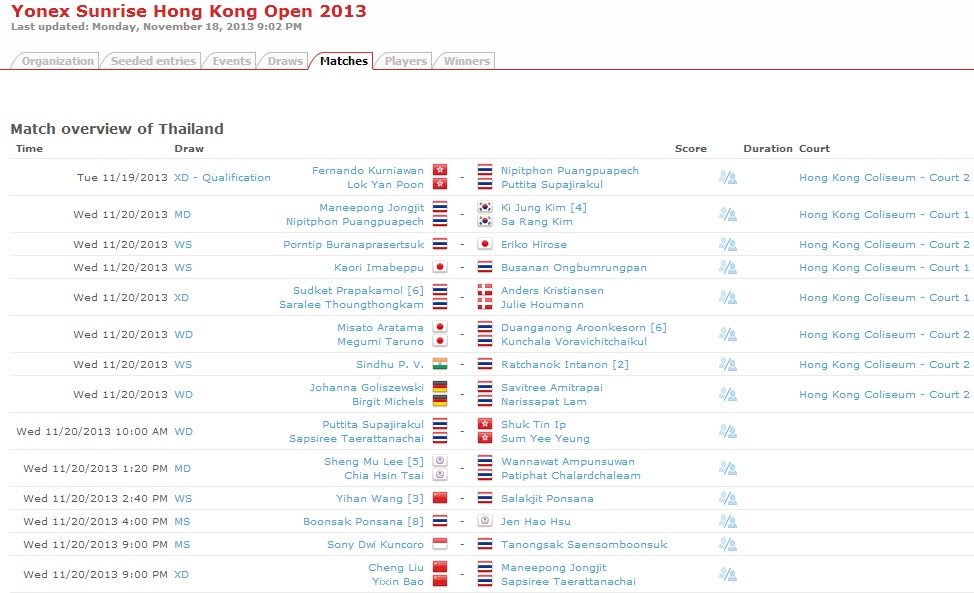Click Thai flag beside Boonsak Ponsana
Screen dimensions: 974x593
tap(440, 521)
